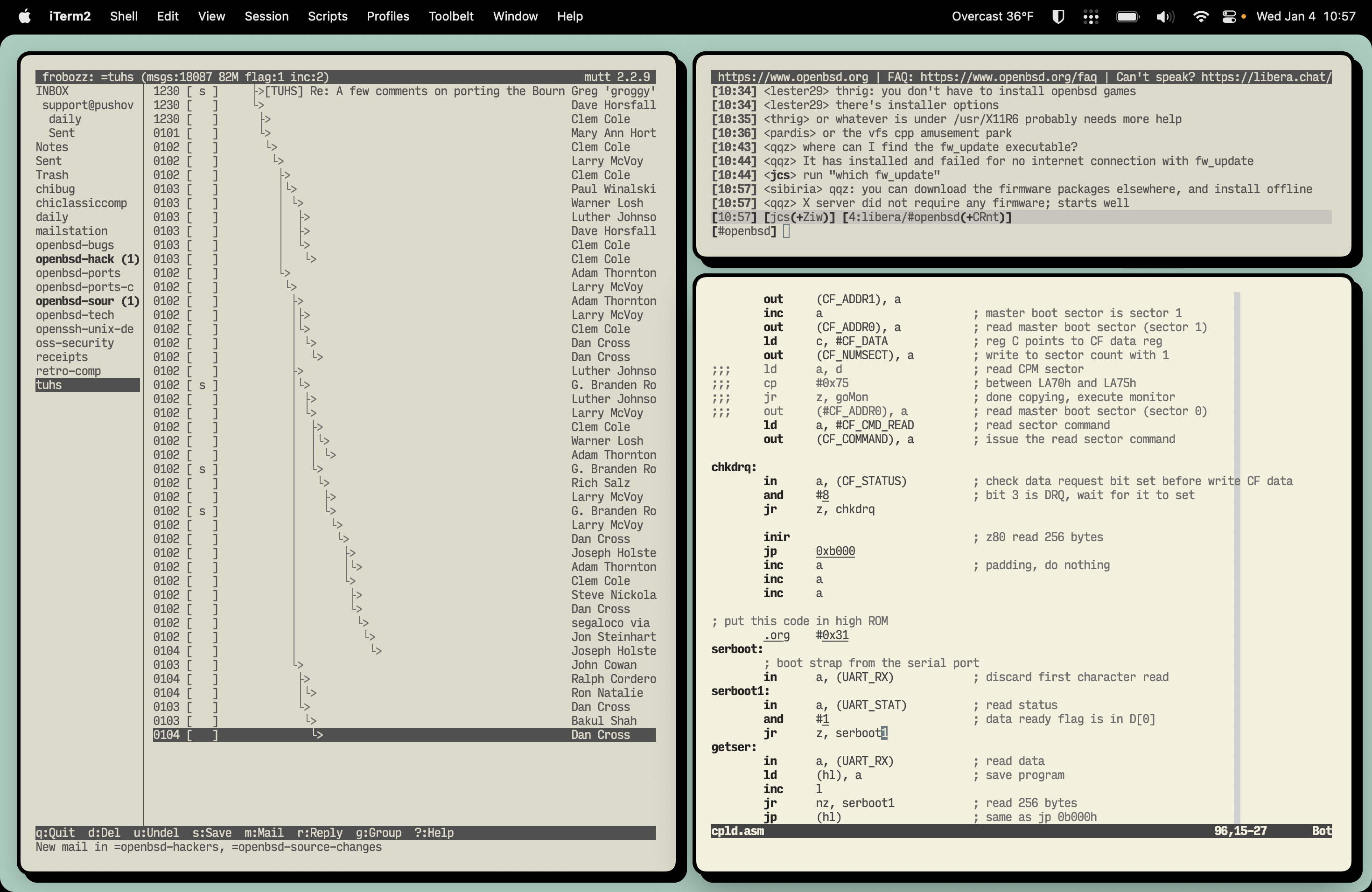The image size is (1372, 892).
Task: Open the Profiles menu
Action: point(387,16)
